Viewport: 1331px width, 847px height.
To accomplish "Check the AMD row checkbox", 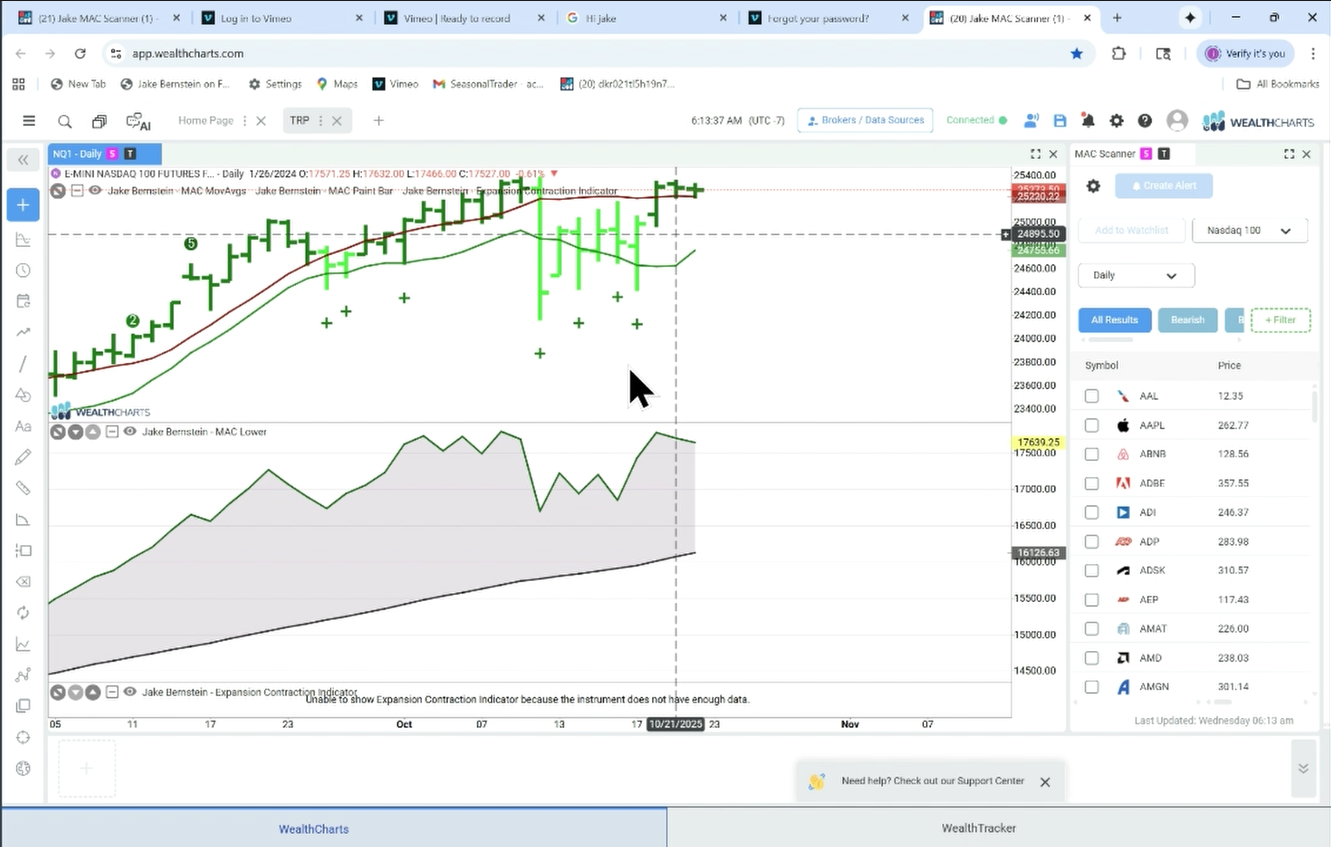I will (x=1092, y=658).
